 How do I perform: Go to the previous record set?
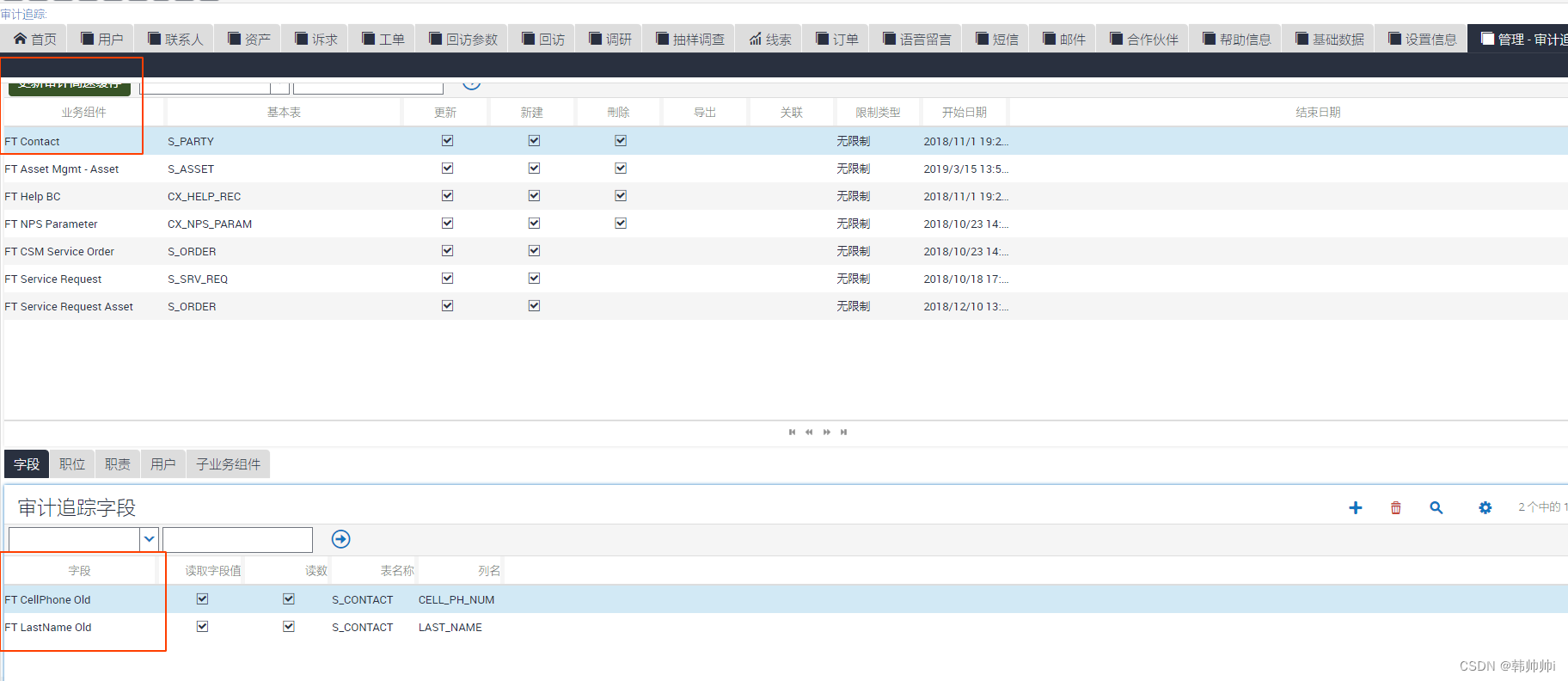click(x=809, y=432)
